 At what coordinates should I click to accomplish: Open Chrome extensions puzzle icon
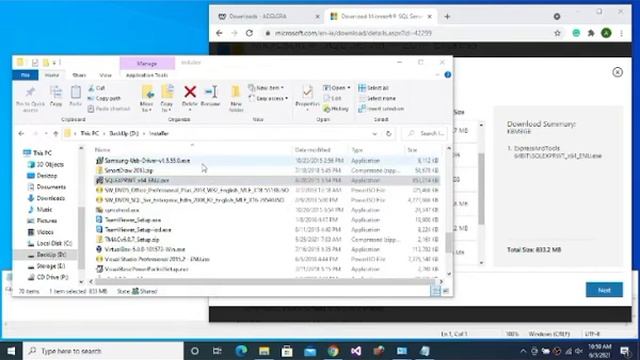[591, 33]
